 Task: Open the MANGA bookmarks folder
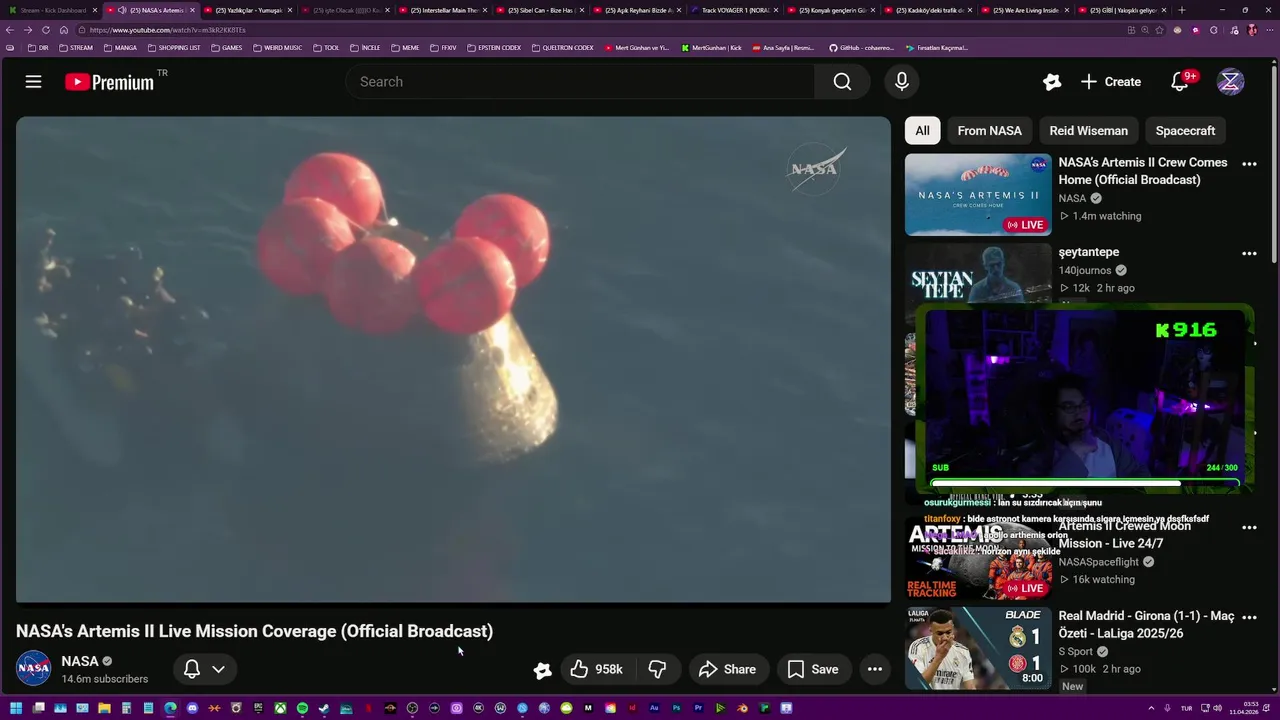[120, 47]
